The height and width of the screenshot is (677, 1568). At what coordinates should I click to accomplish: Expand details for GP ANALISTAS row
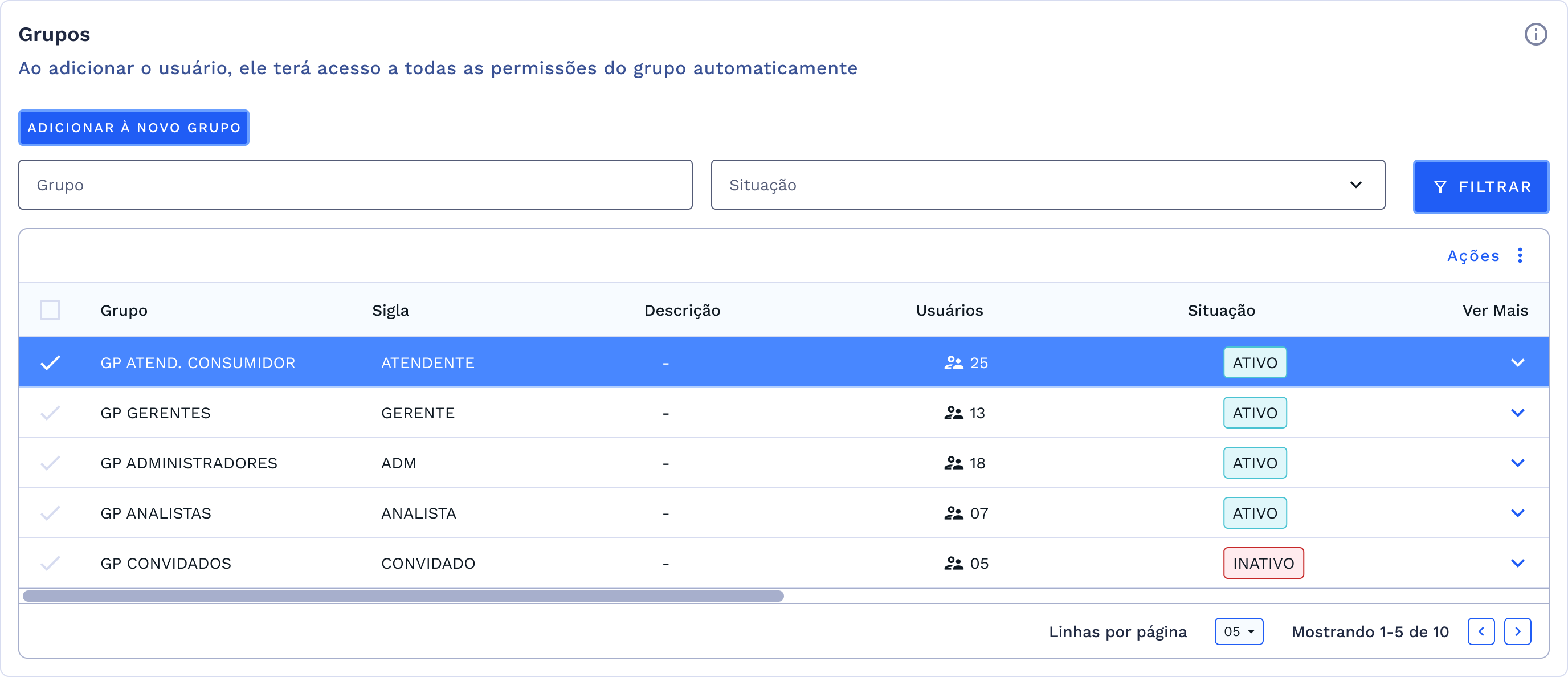click(x=1518, y=513)
